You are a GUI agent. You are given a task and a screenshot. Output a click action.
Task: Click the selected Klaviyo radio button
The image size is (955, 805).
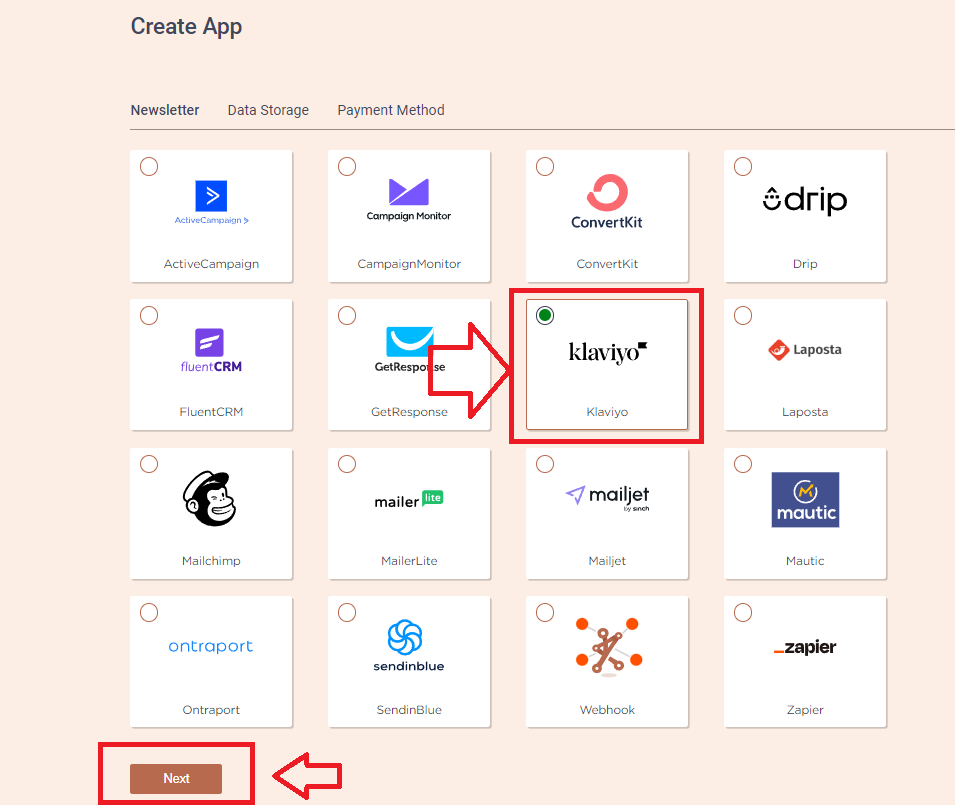545,315
